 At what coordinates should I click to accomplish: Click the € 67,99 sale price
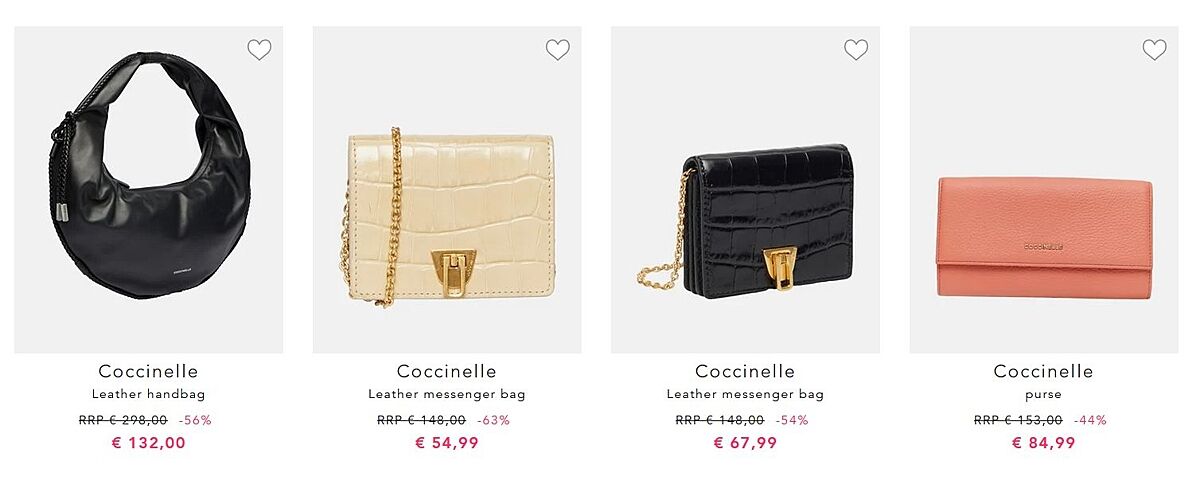pyautogui.click(x=745, y=443)
